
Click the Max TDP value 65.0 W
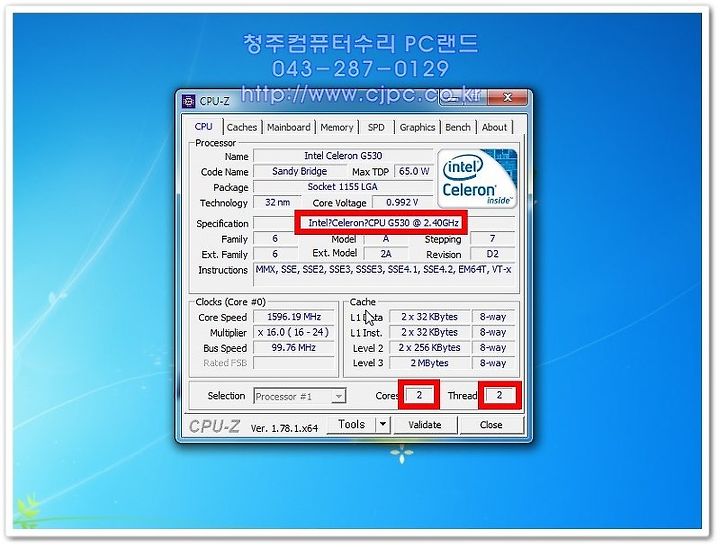414,171
